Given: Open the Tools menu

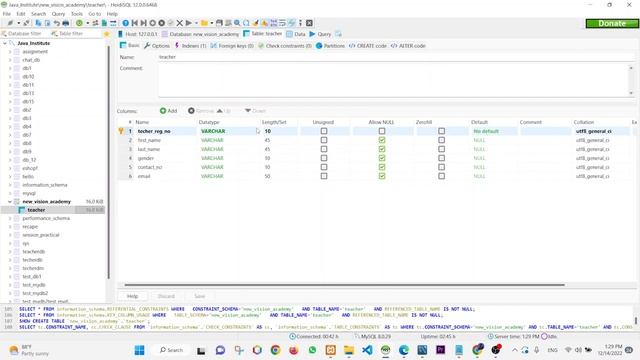Looking at the screenshot, I should (77, 14).
